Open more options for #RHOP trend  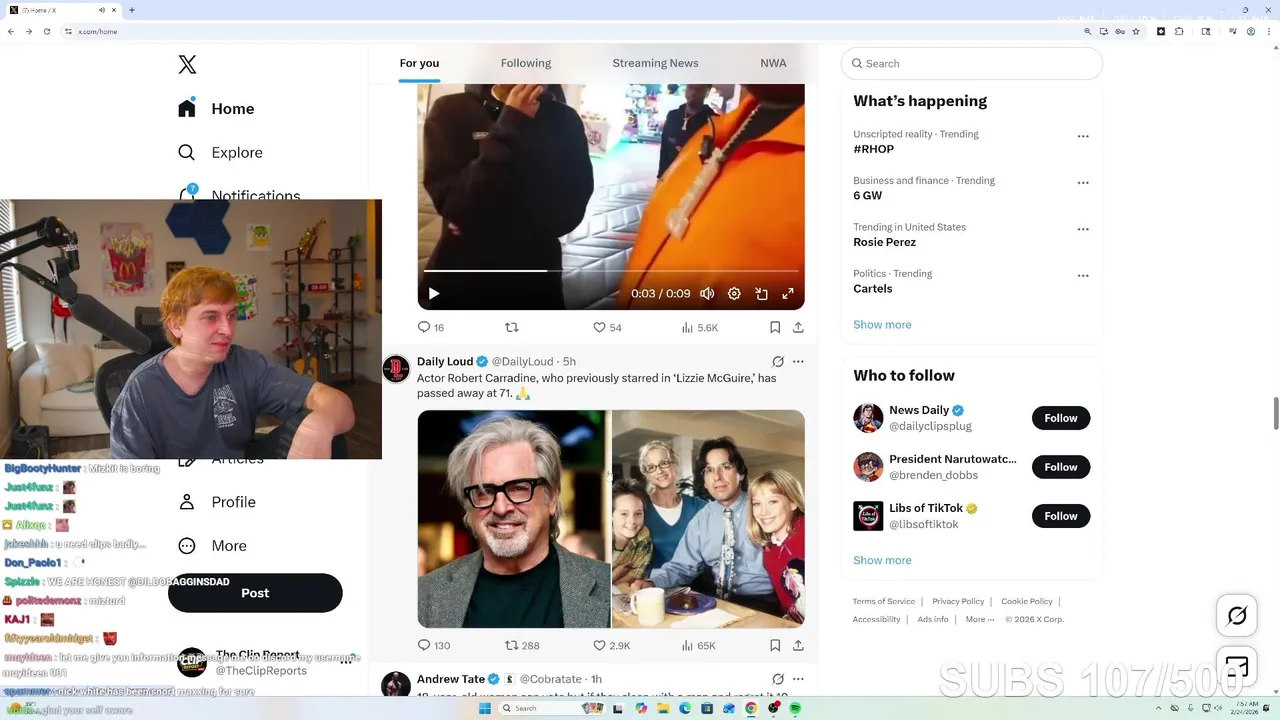(x=1083, y=136)
